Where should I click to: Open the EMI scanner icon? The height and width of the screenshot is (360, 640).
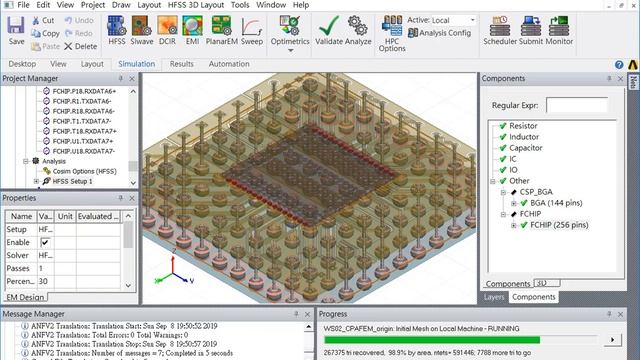pyautogui.click(x=192, y=26)
